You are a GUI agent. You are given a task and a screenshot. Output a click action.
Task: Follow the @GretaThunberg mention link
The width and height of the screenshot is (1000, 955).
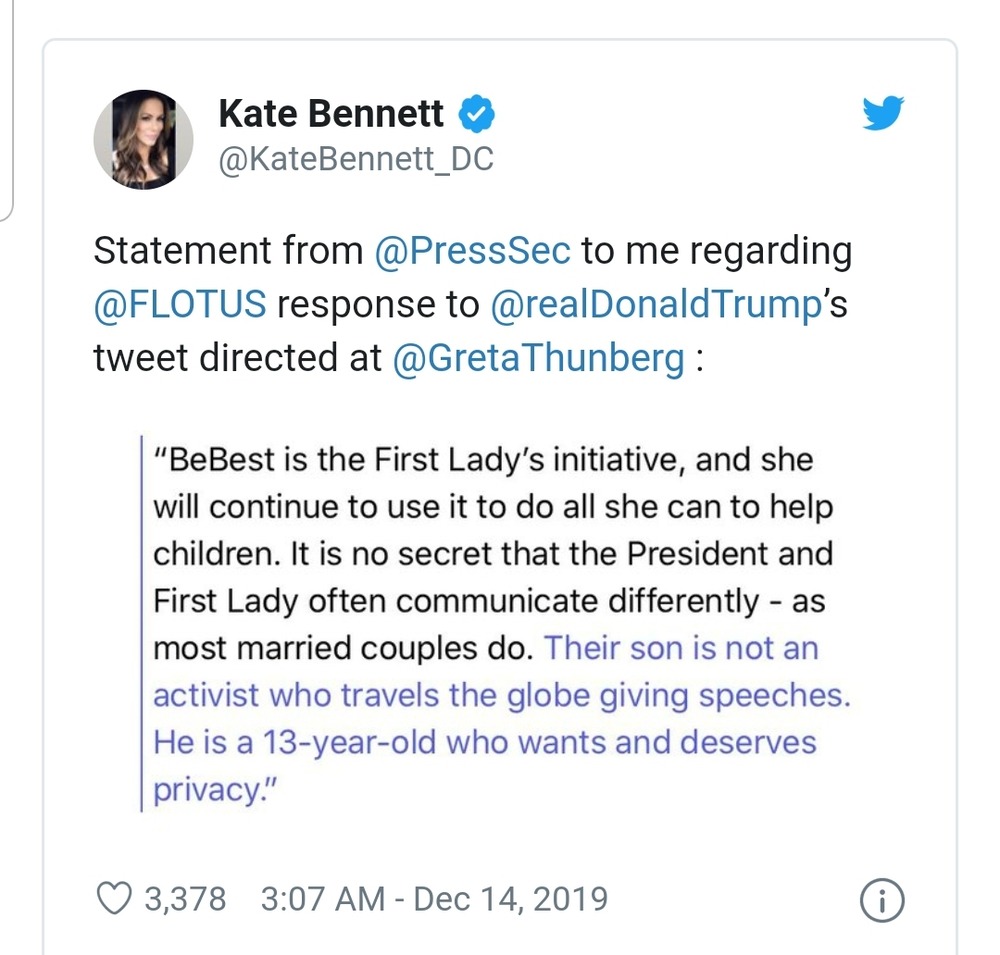click(x=539, y=358)
